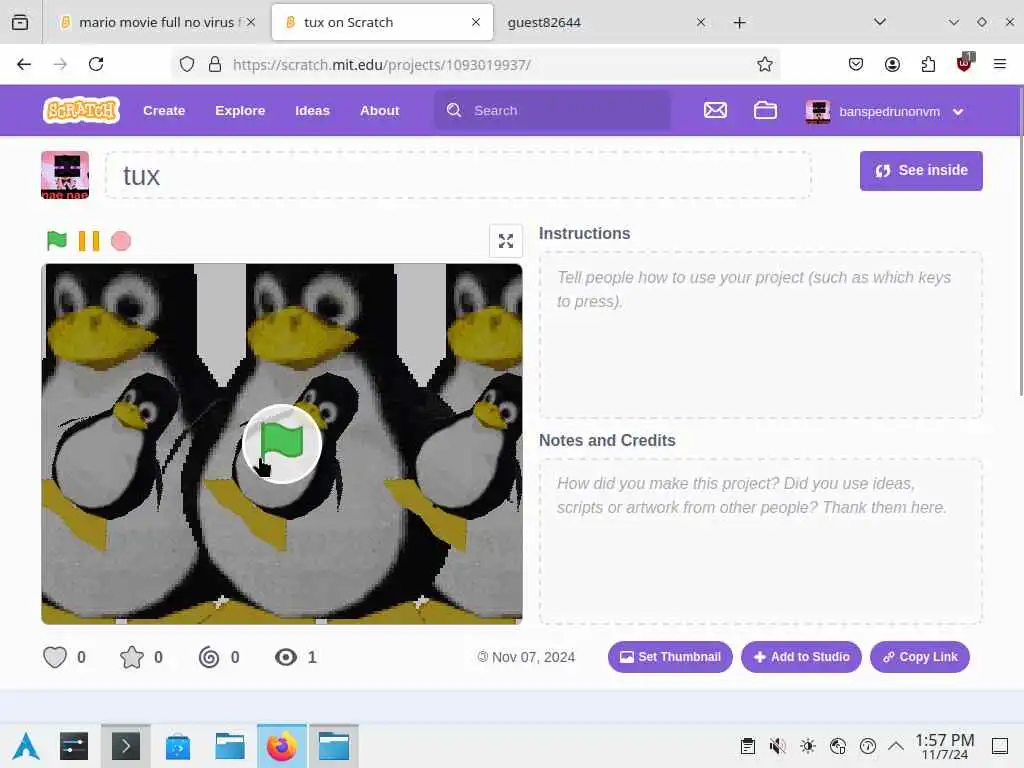Click Add to Studio button
Image resolution: width=1024 pixels, height=768 pixels.
coord(801,657)
